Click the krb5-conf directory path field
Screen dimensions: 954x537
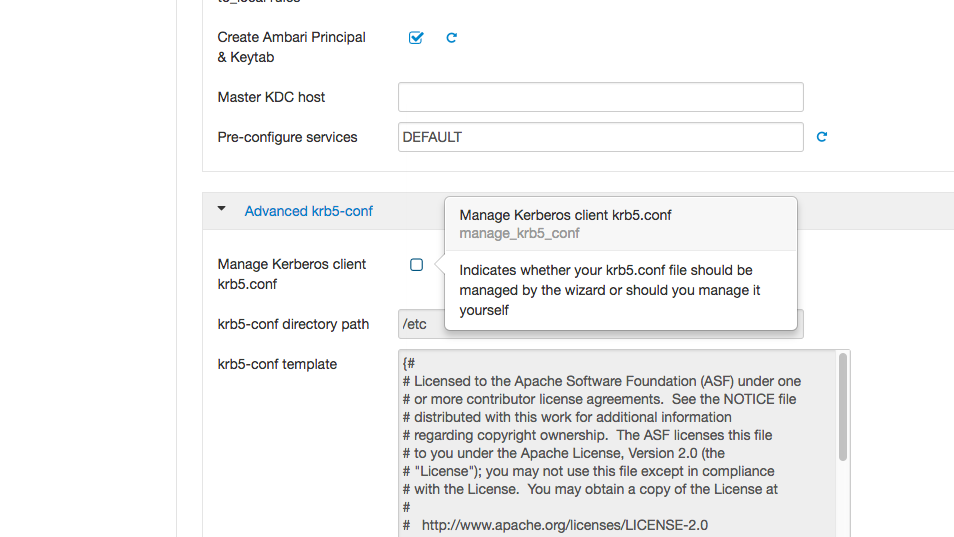click(x=421, y=324)
